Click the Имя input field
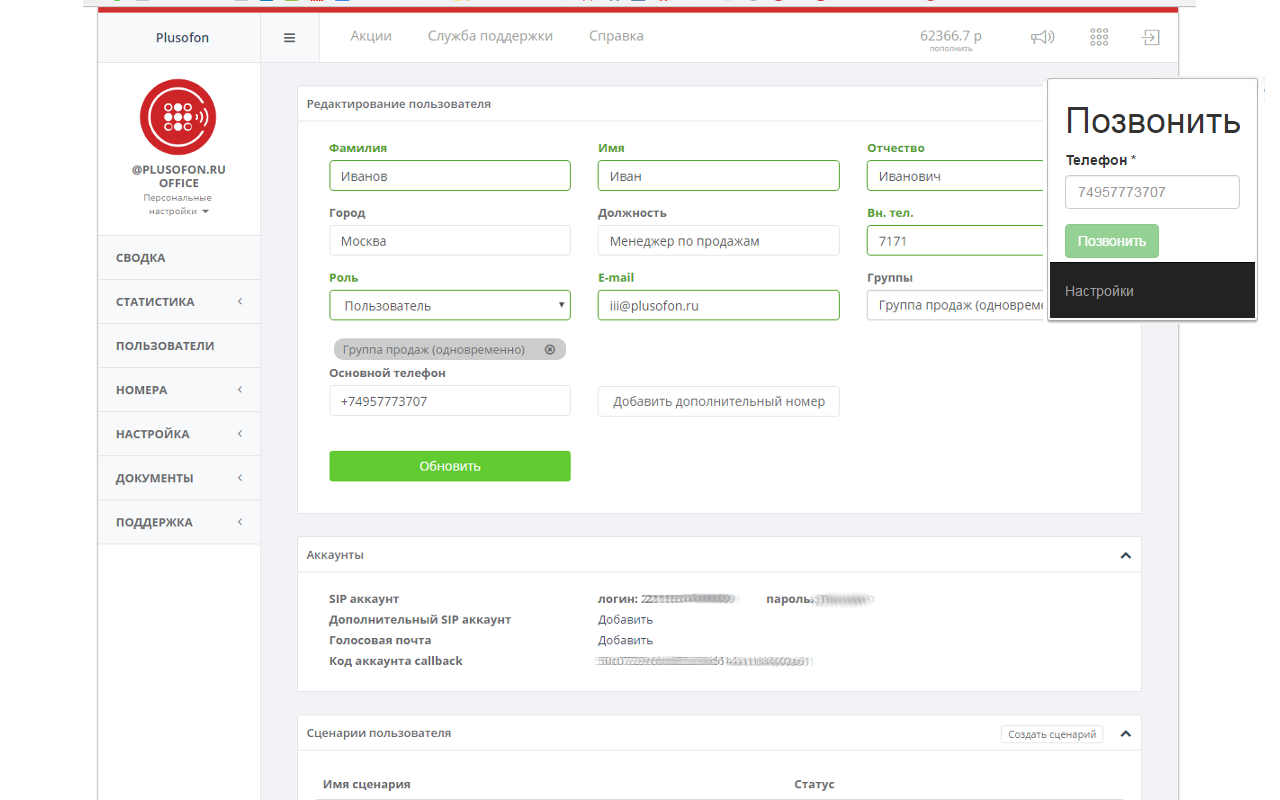The height and width of the screenshot is (800, 1280). 719,176
